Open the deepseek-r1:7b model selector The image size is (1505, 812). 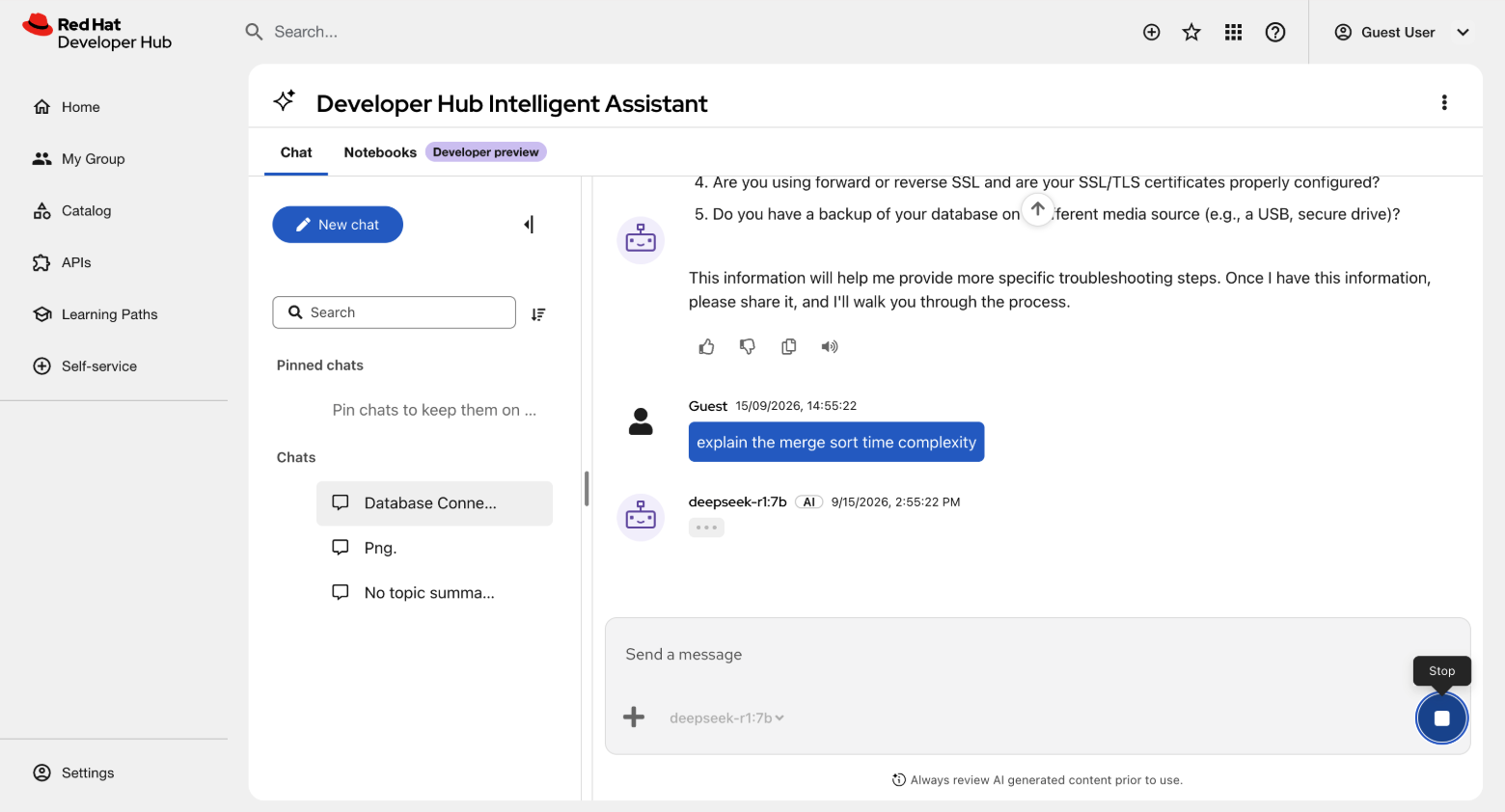point(726,718)
